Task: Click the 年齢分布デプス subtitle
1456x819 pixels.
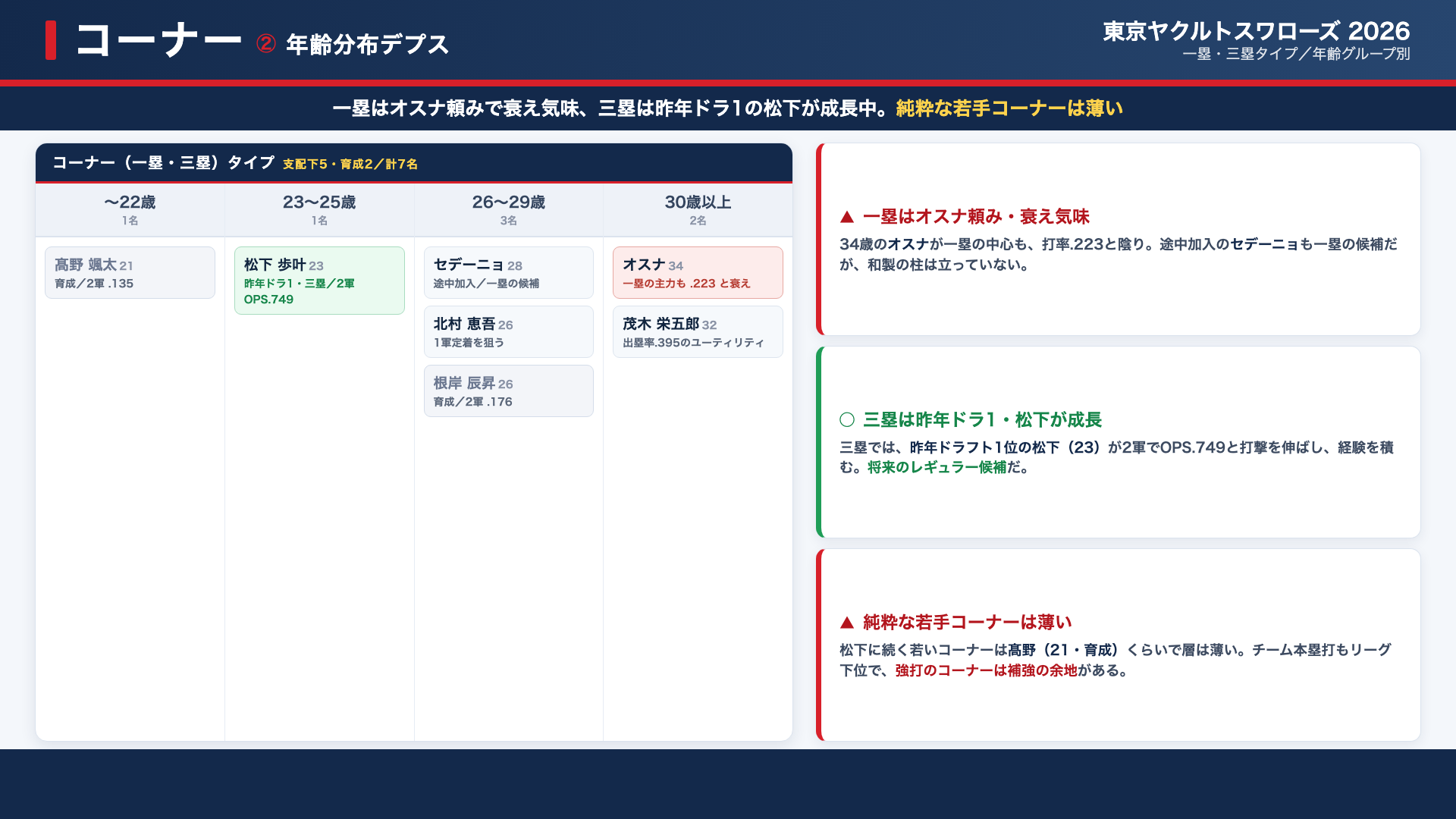Action: (x=367, y=45)
